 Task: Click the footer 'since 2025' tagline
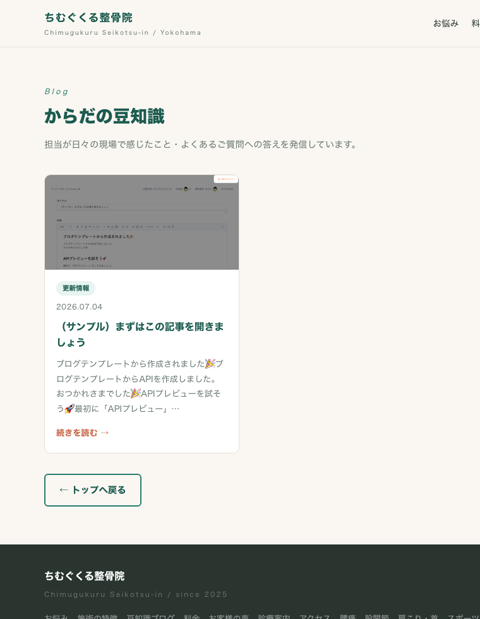[136, 594]
